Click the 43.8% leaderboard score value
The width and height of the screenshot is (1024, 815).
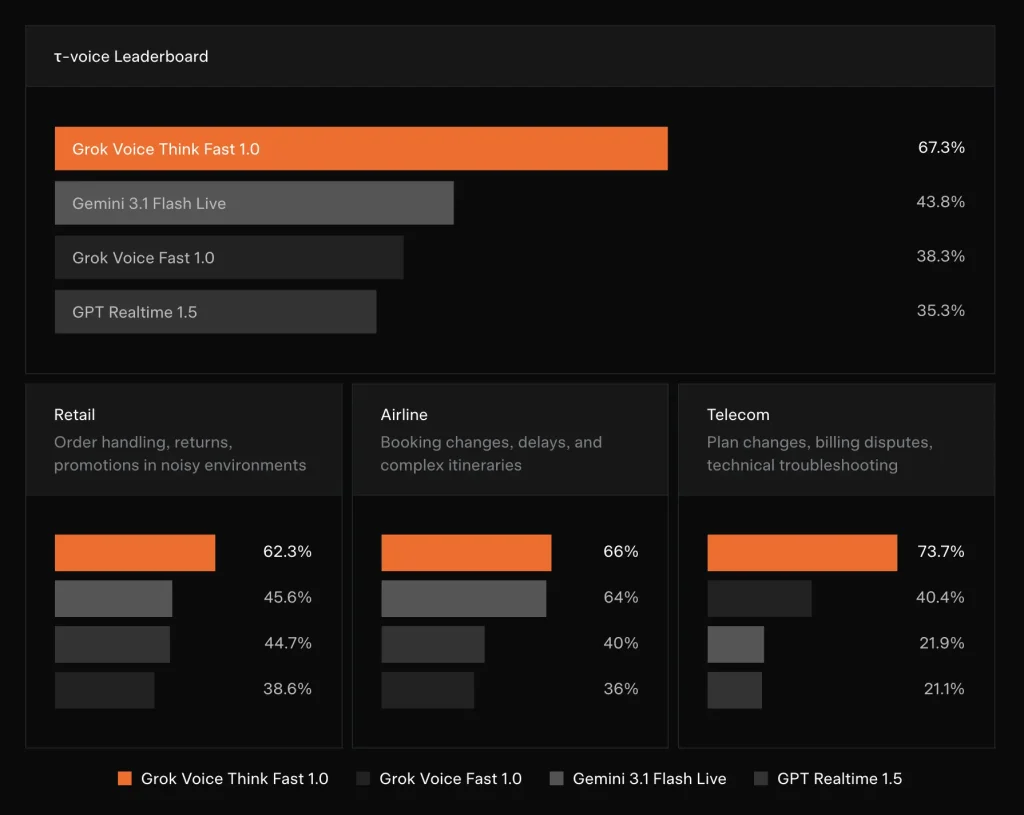[x=941, y=202]
